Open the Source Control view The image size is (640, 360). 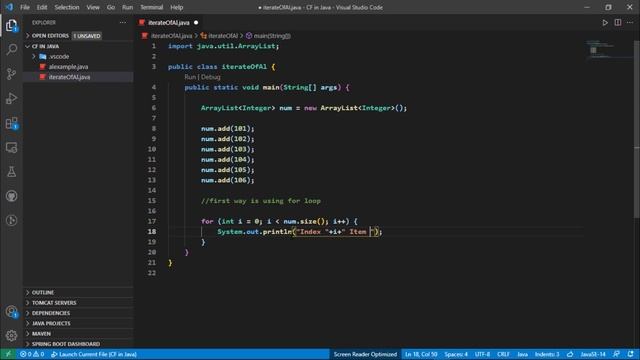pyautogui.click(x=11, y=74)
